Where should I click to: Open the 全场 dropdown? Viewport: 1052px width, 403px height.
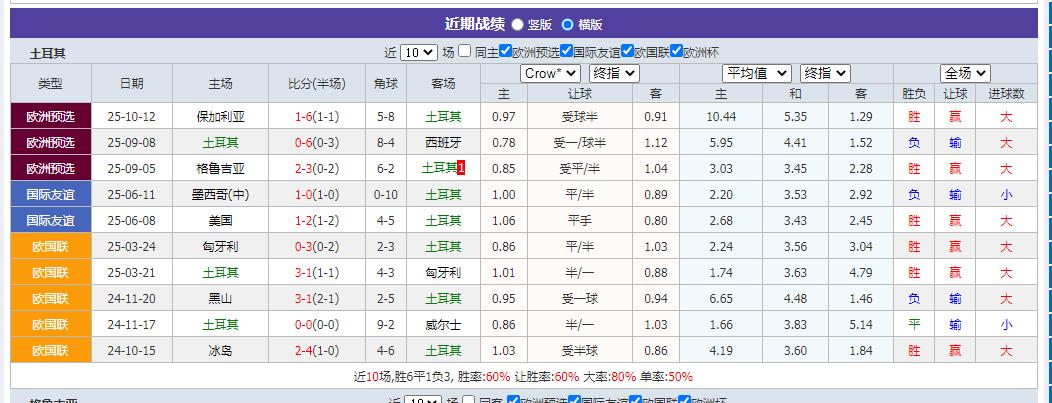click(x=965, y=73)
